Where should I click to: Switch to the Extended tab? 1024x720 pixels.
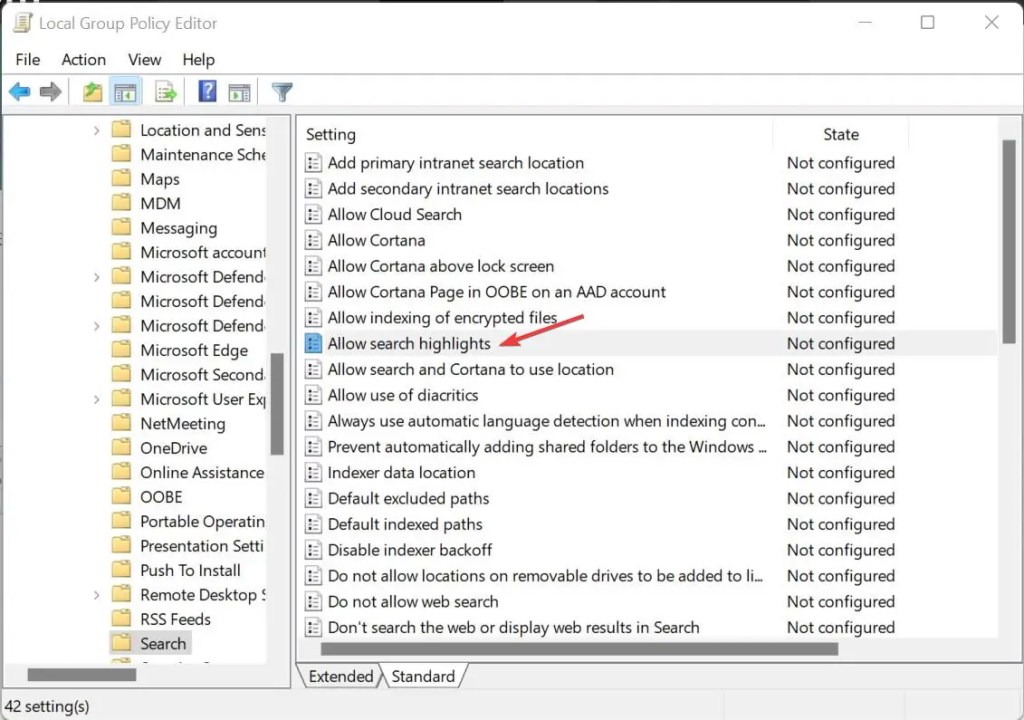point(340,676)
